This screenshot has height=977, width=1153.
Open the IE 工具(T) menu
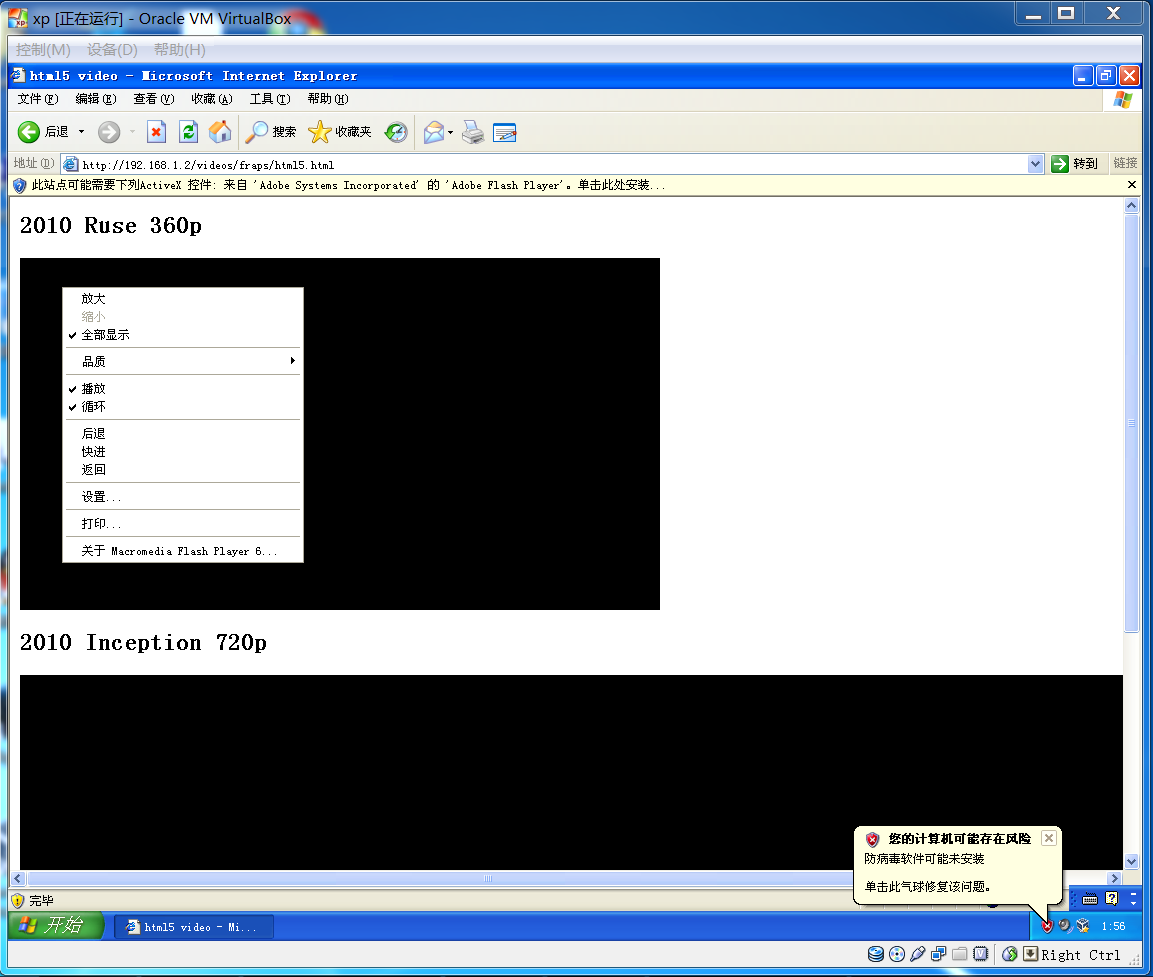tap(270, 99)
